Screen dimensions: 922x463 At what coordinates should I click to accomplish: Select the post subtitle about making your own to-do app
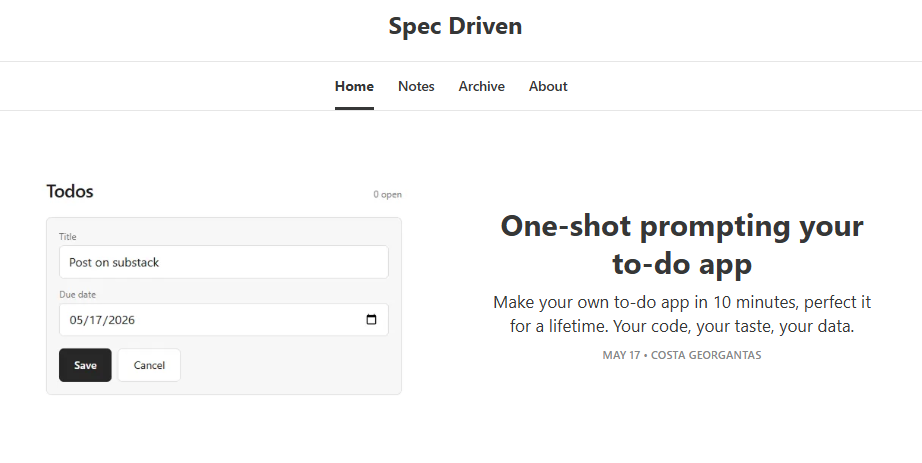[x=682, y=314]
